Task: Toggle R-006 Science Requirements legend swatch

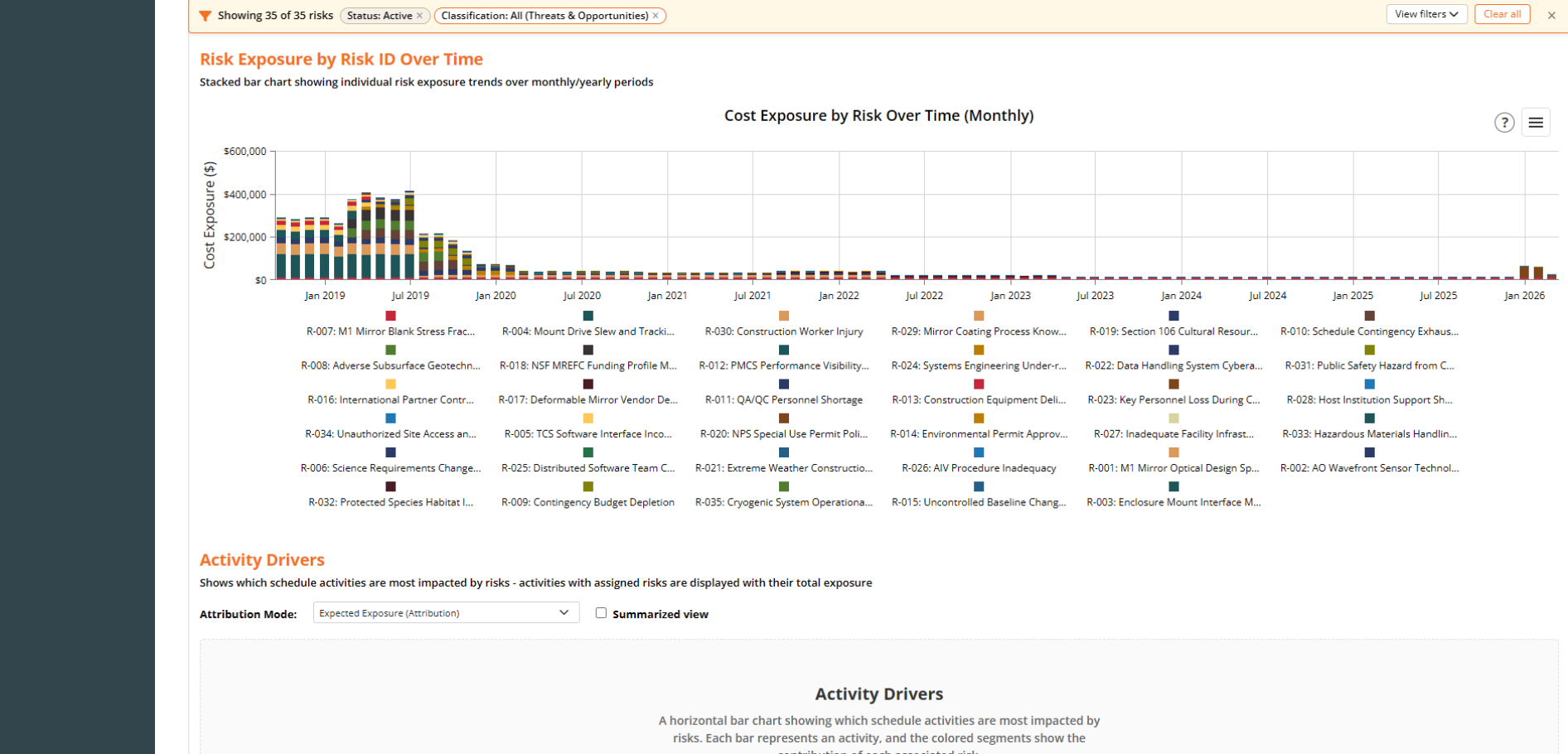Action: 390,452
